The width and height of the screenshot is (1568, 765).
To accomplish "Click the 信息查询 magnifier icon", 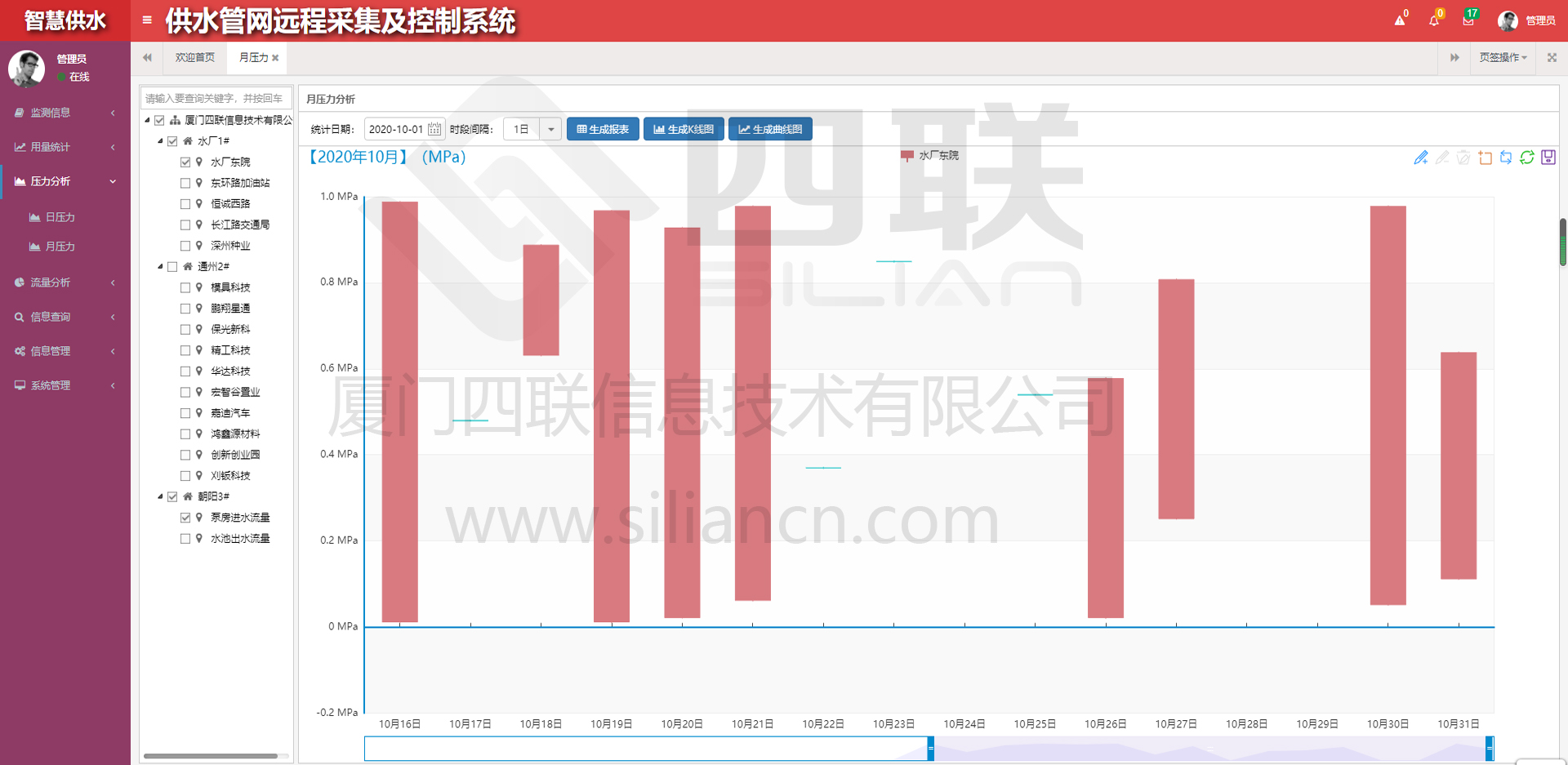I will coord(20,317).
